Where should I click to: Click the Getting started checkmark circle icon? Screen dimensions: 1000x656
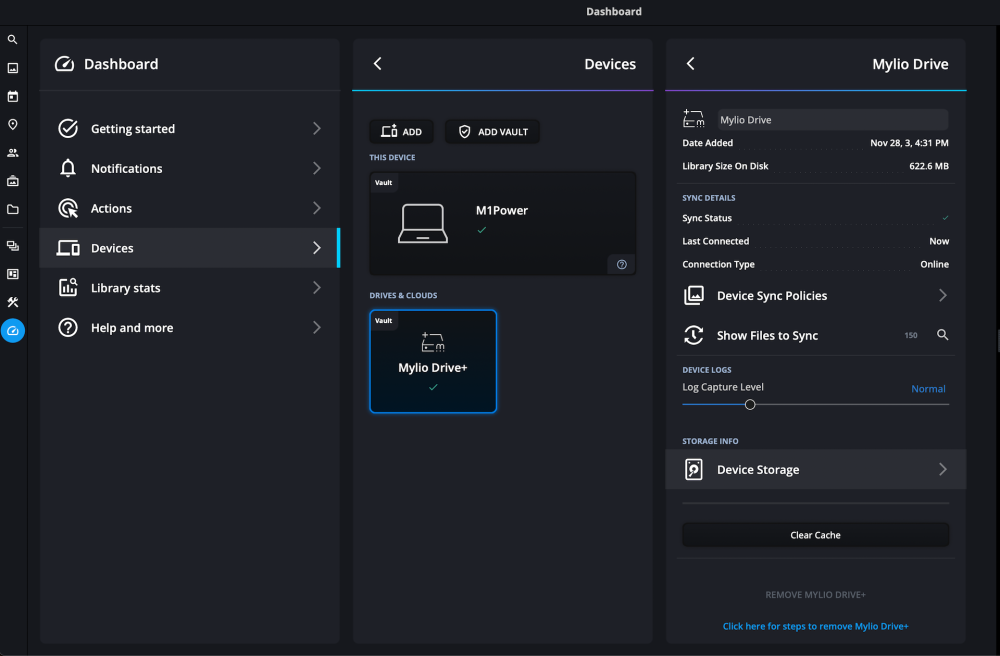coord(68,128)
